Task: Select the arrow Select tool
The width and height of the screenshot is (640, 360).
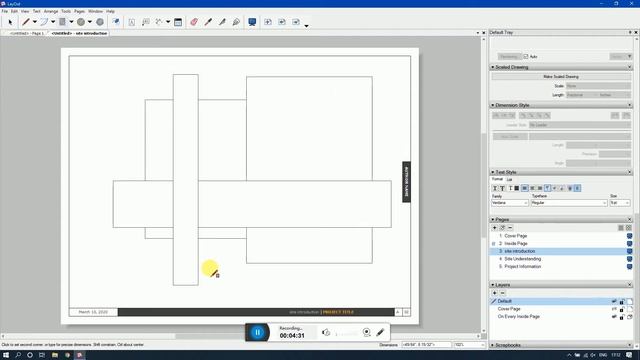Action: (10, 22)
